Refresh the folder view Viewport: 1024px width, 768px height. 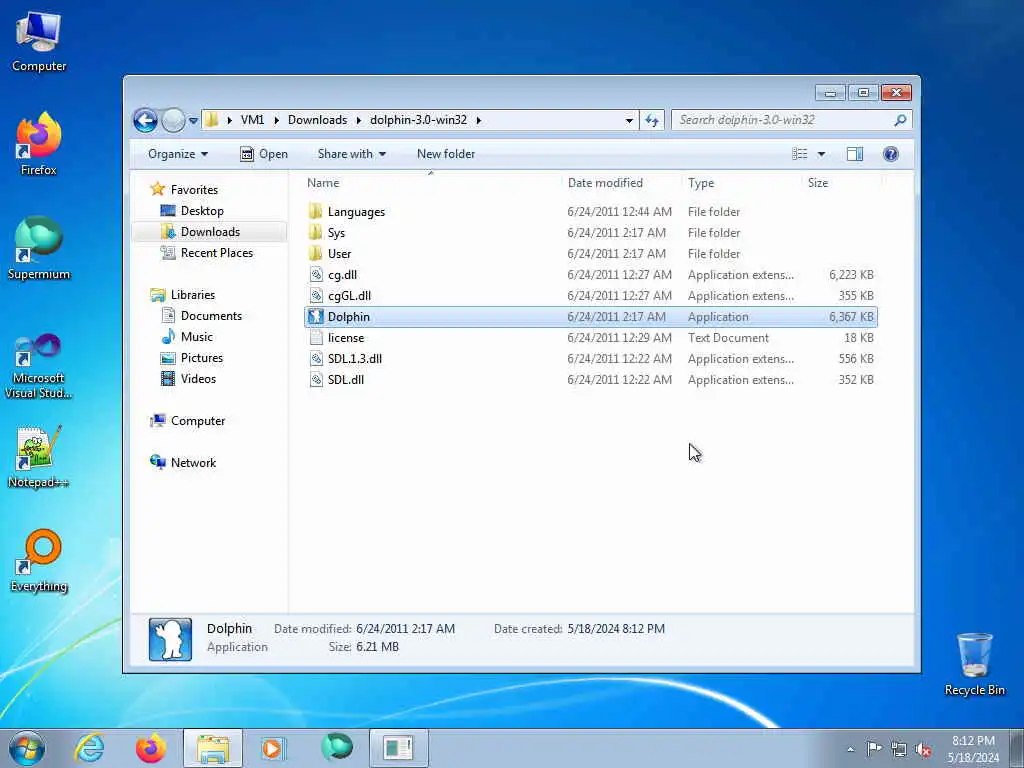point(652,120)
